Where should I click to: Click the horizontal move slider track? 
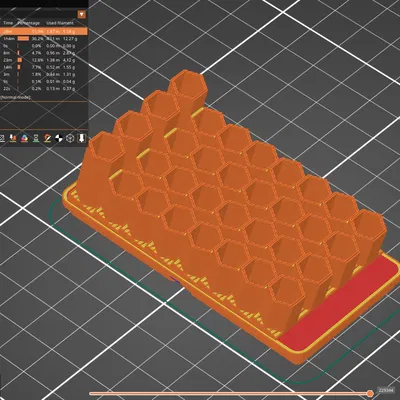tap(229, 393)
